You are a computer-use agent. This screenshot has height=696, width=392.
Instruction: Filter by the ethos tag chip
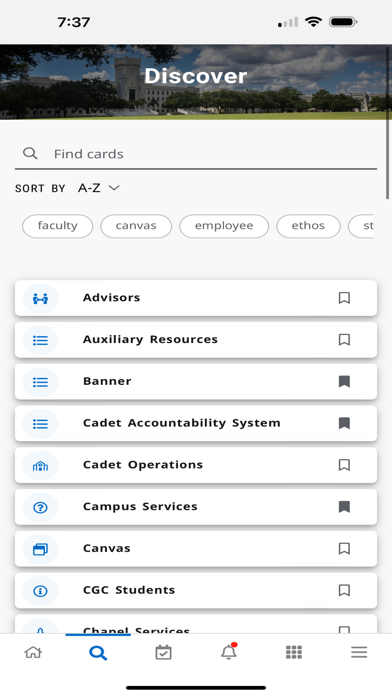coord(309,226)
